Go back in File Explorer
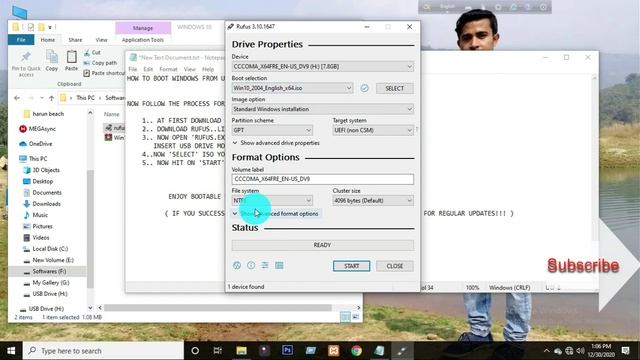The width and height of the screenshot is (640, 360). (x=17, y=98)
